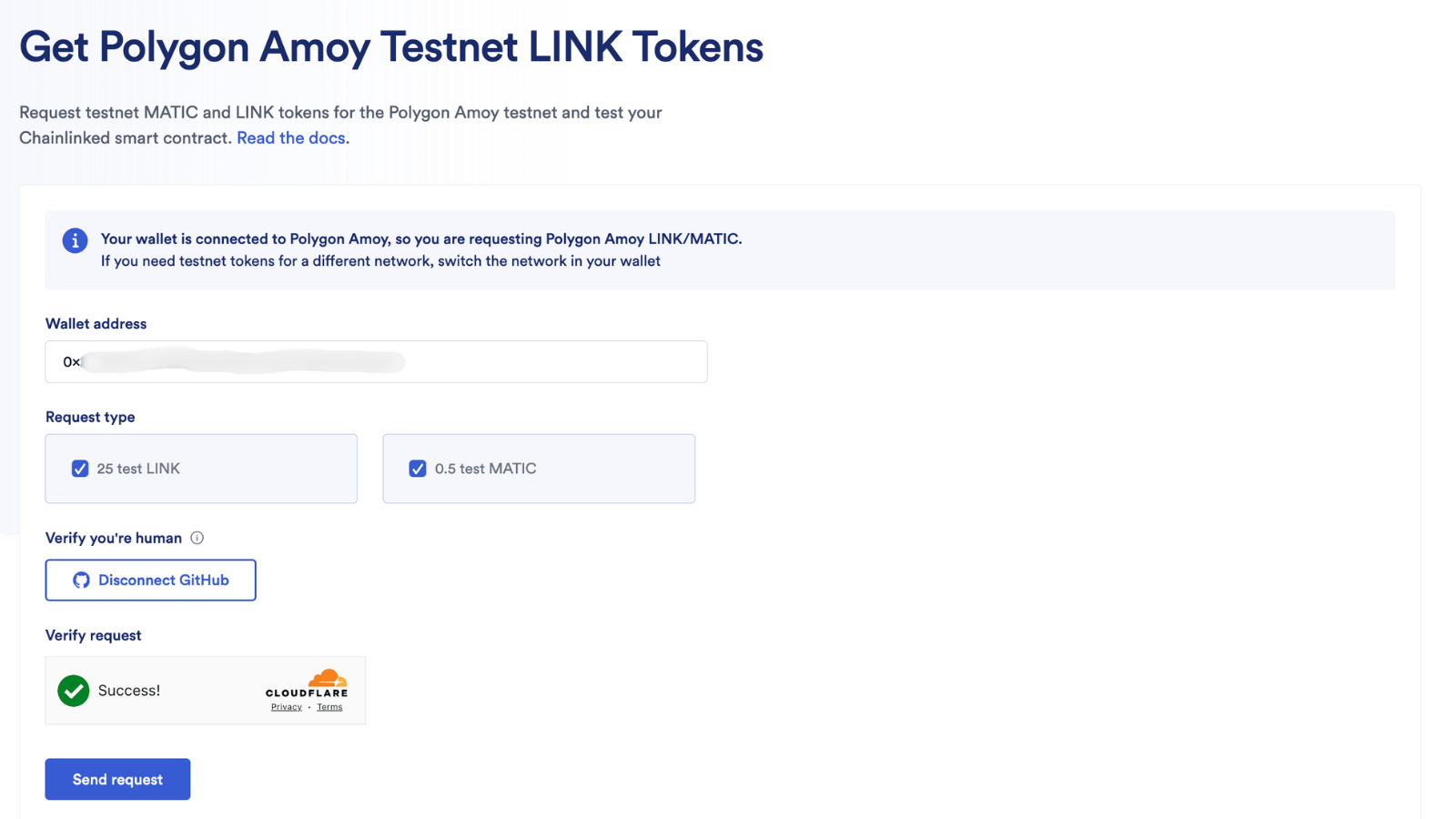Click Disconnect GitHub
Viewport: 1456px width, 819px height.
pyautogui.click(x=150, y=580)
